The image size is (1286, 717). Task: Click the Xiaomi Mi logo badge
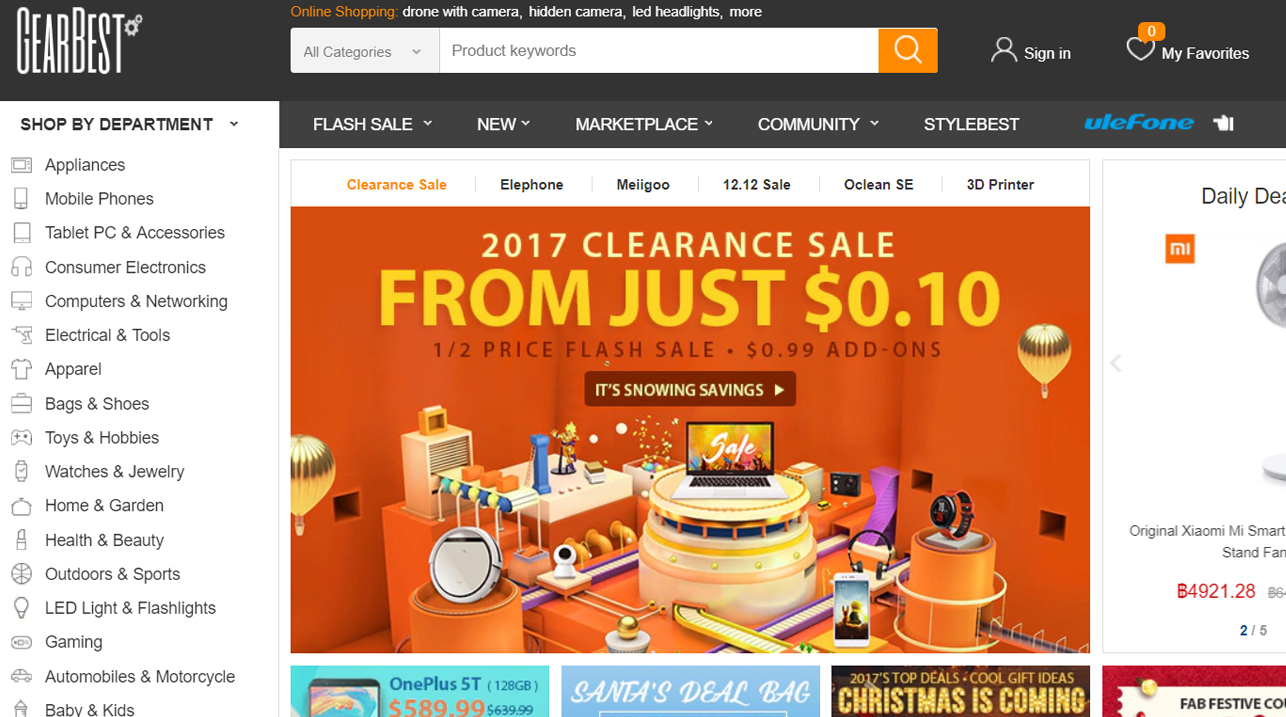point(1180,249)
